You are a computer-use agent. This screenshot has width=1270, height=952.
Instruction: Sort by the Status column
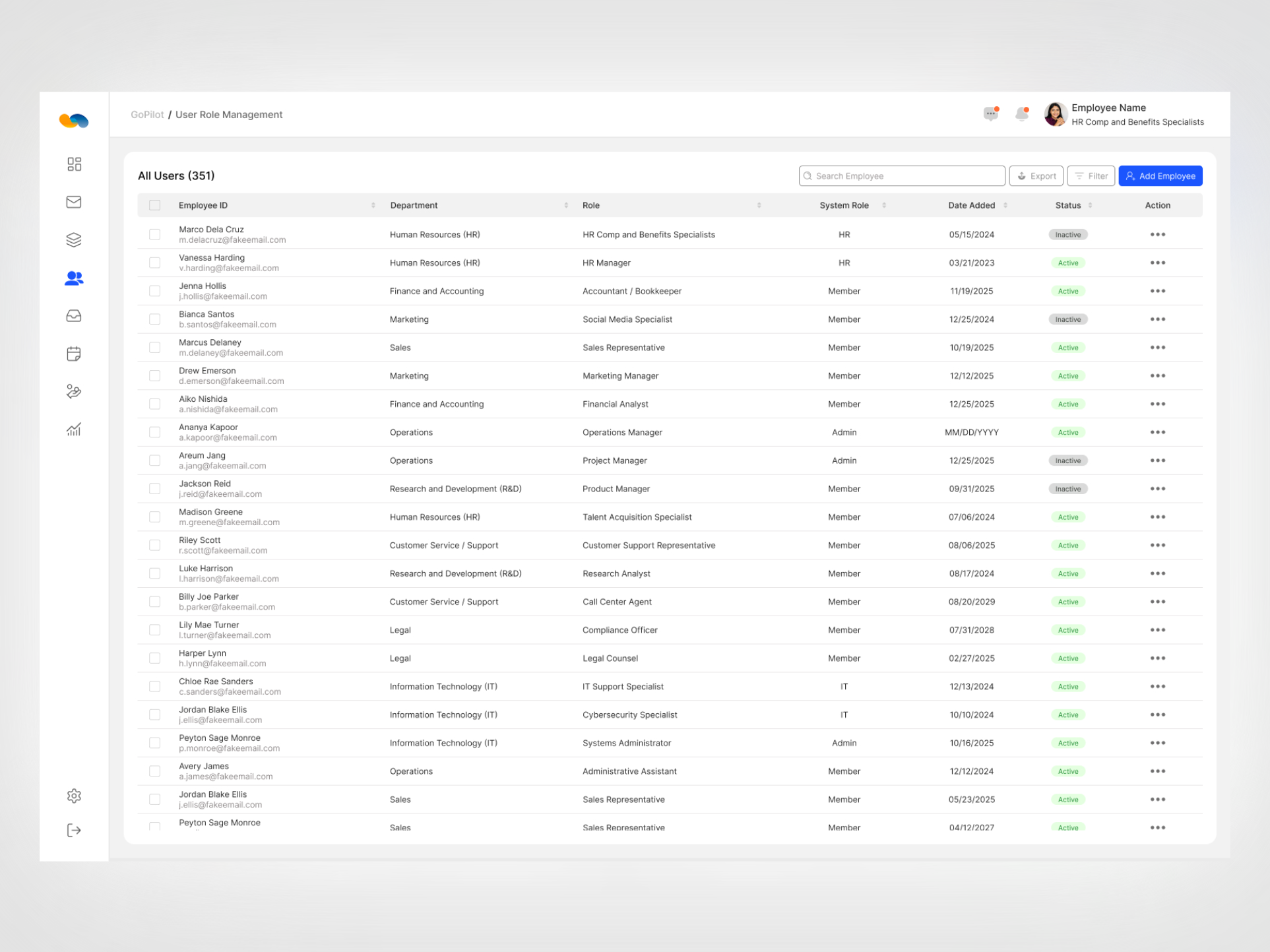[x=1089, y=205]
